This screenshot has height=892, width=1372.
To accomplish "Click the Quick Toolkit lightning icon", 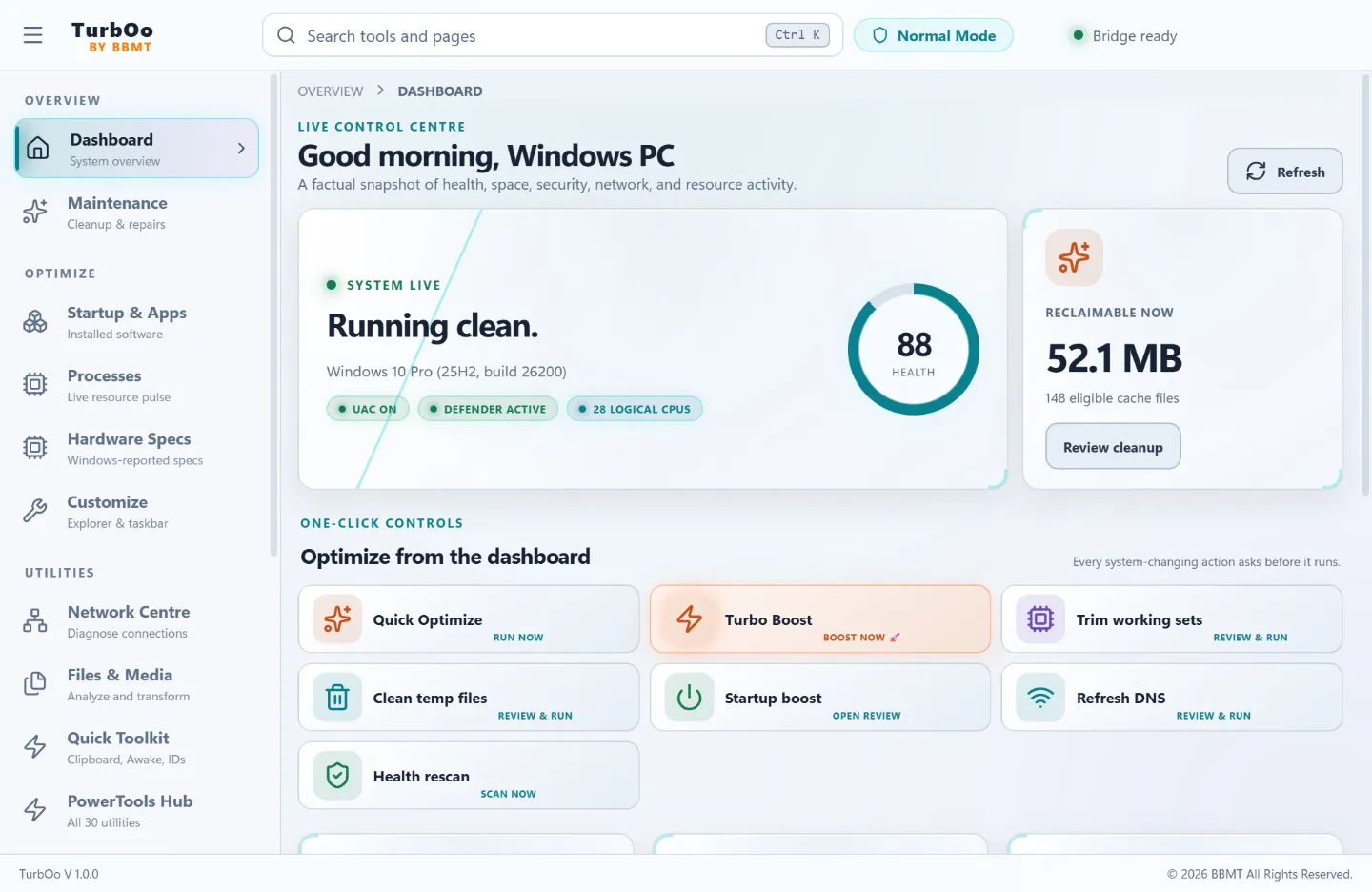I will (x=35, y=746).
